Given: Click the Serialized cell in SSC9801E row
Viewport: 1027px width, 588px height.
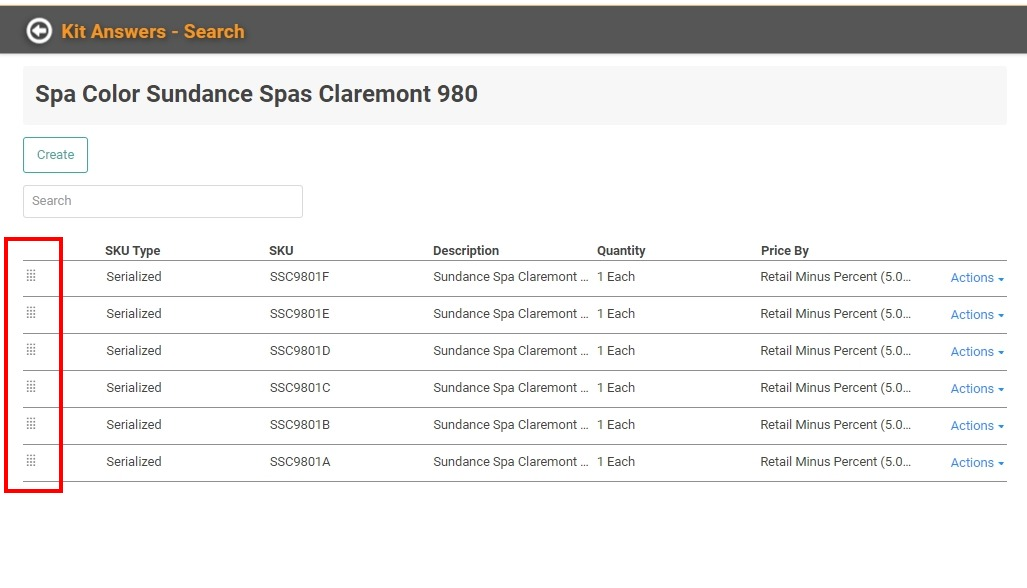Looking at the screenshot, I should [134, 314].
